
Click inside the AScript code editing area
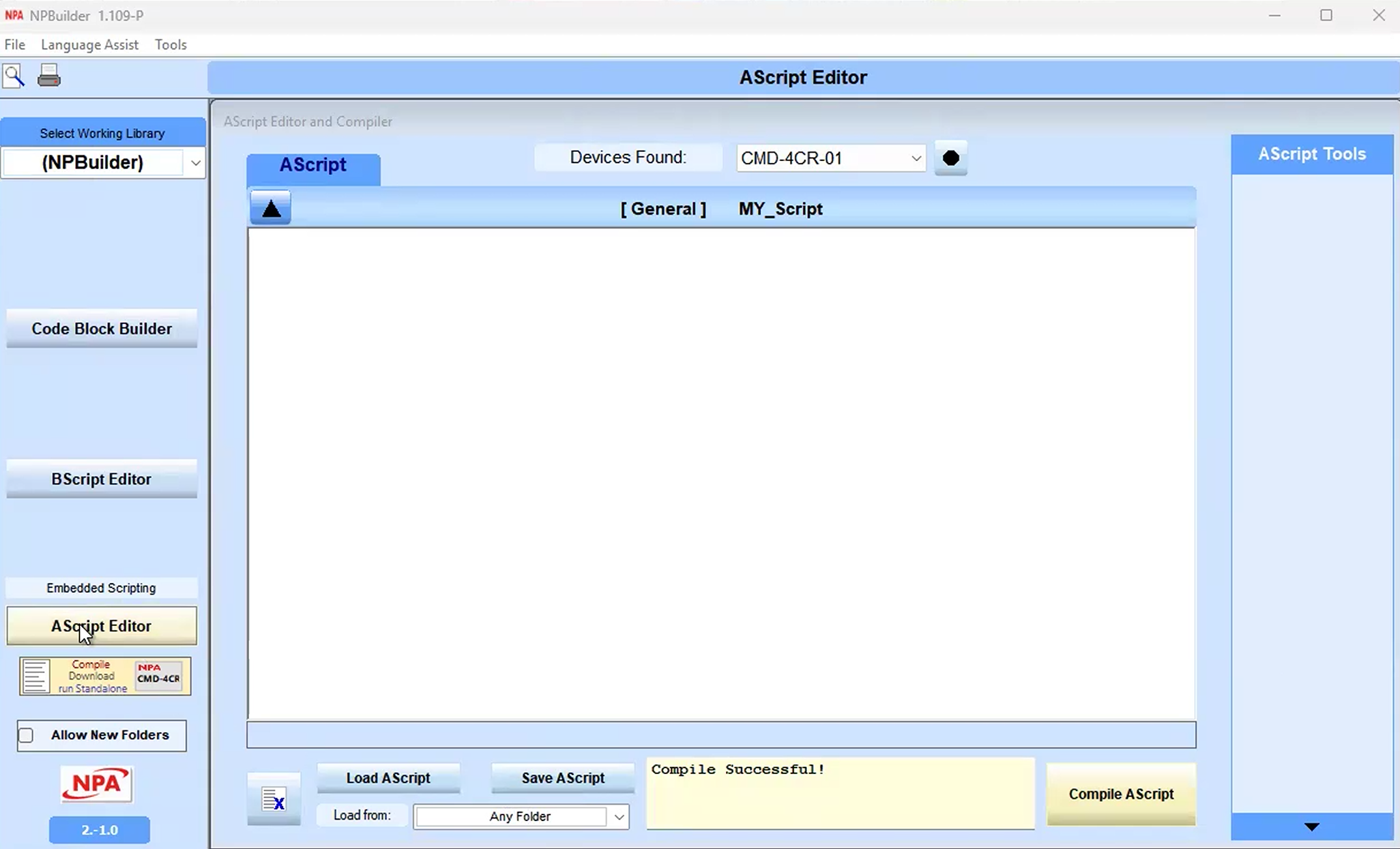click(722, 473)
